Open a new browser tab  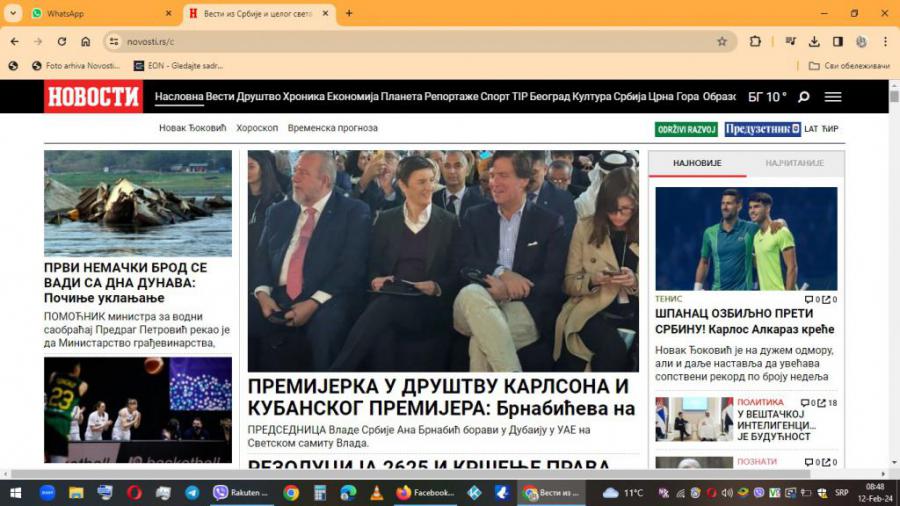tap(349, 13)
